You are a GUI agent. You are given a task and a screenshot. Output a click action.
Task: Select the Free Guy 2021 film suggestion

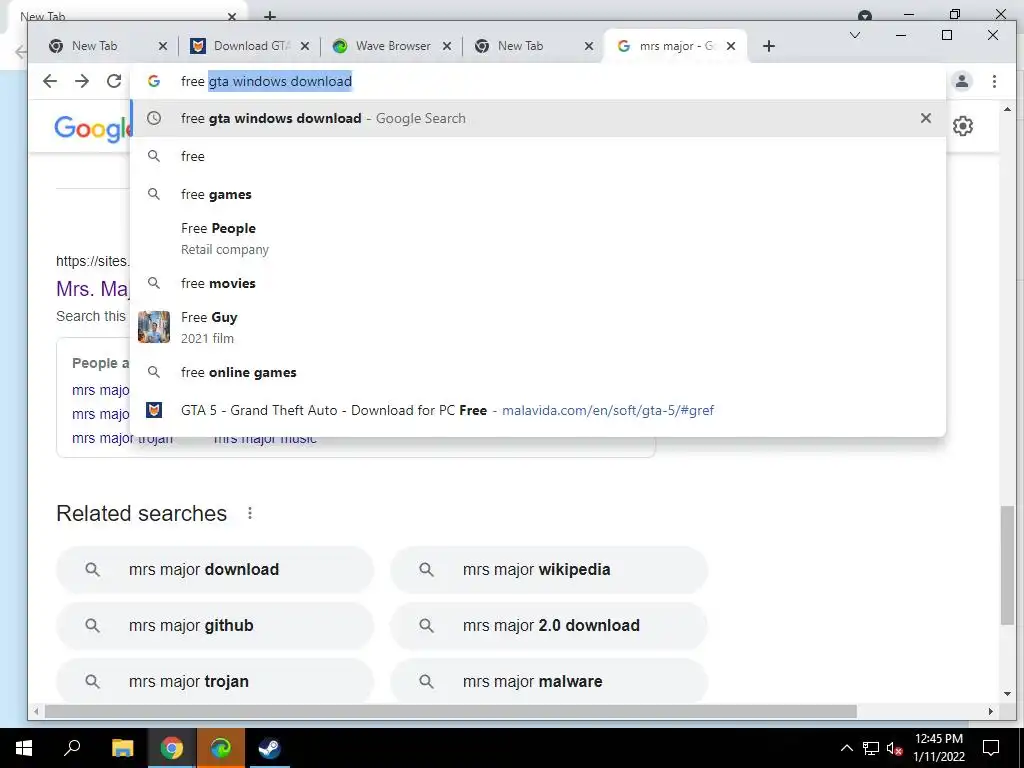(538, 327)
